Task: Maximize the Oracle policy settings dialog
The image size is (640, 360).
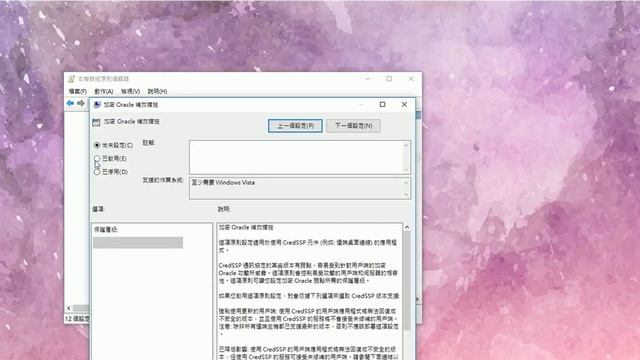Action: coord(382,104)
